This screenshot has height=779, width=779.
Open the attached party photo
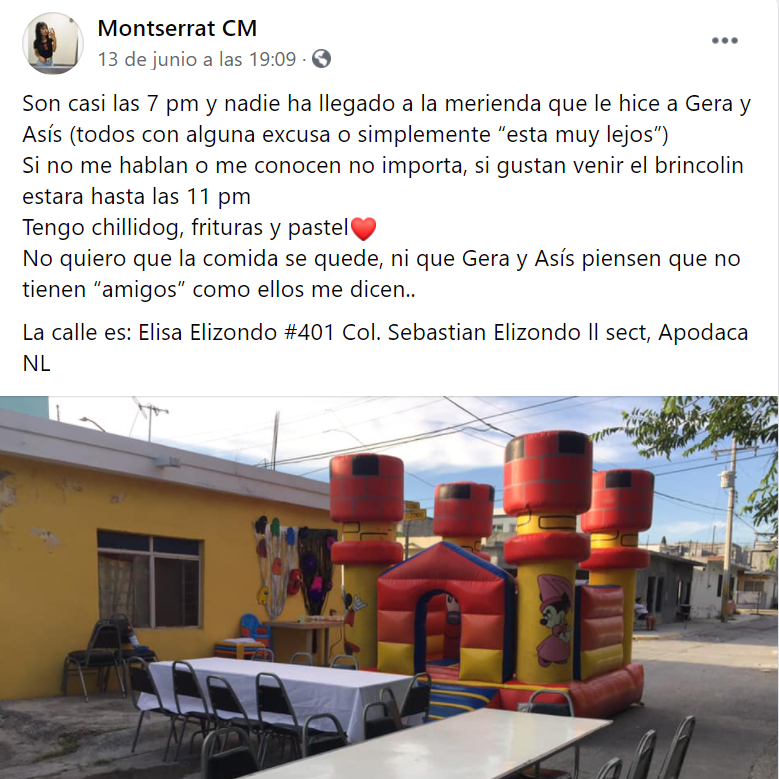[390, 587]
